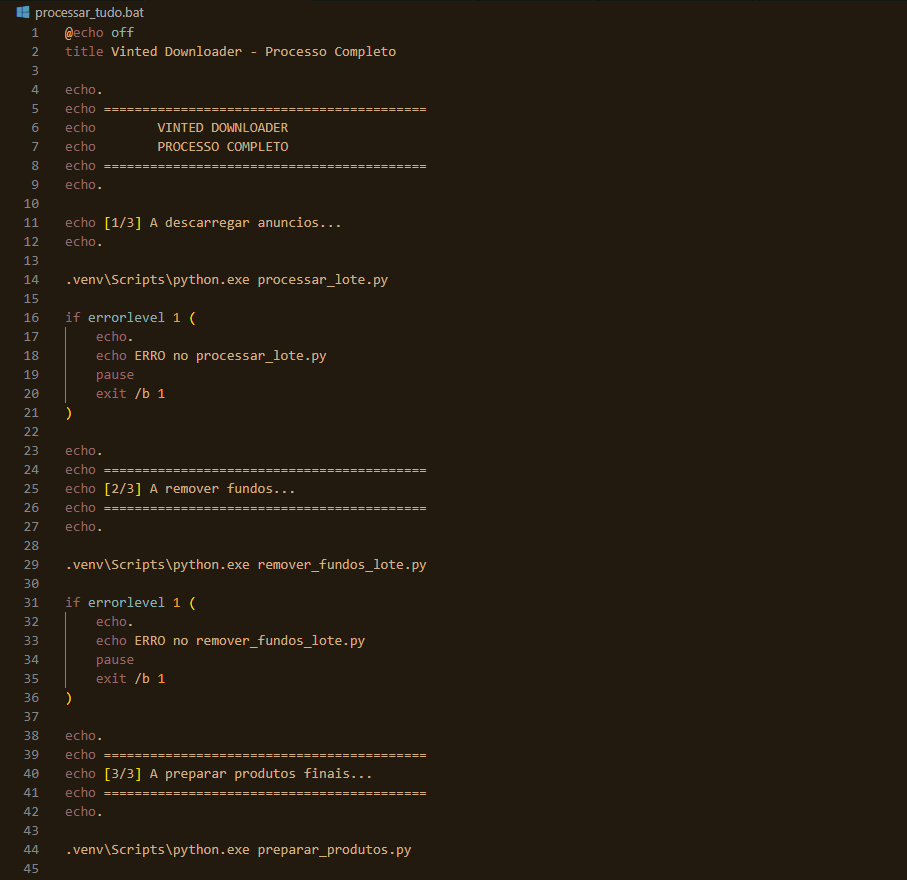Viewport: 907px width, 880px height.
Task: Click the 'echo.' on line 27
Action: point(84,527)
